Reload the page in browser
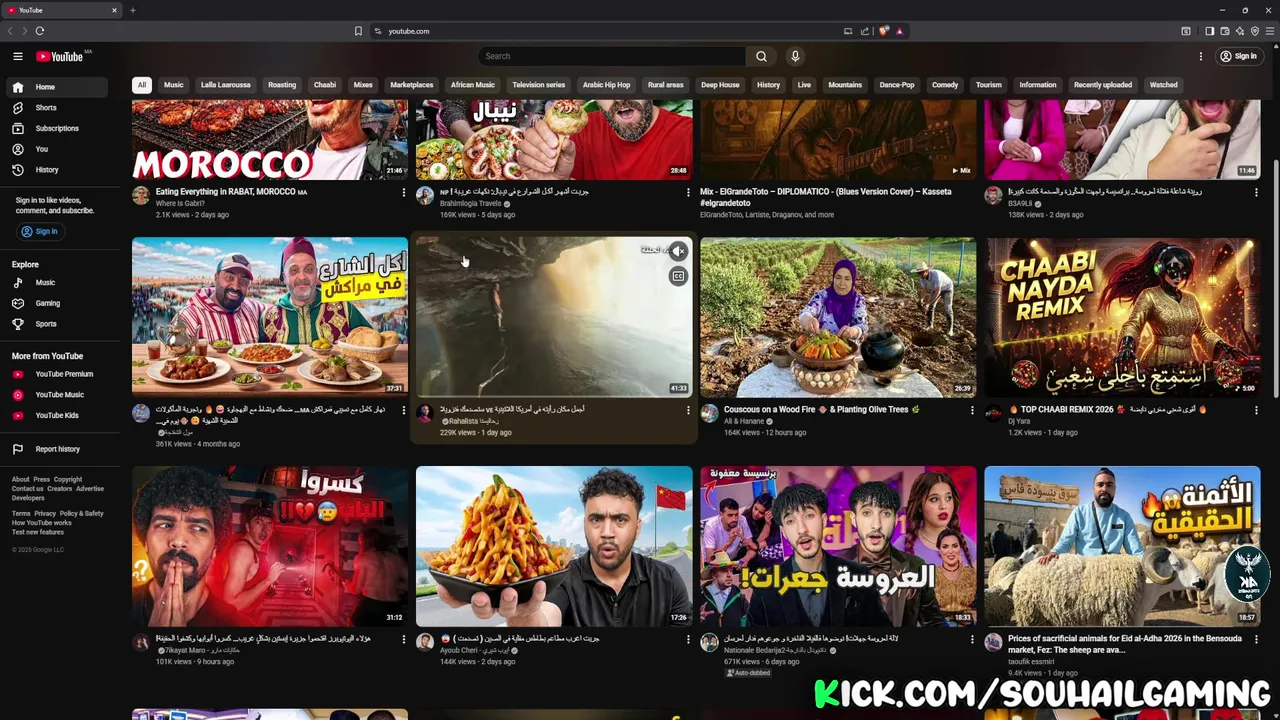 (40, 31)
